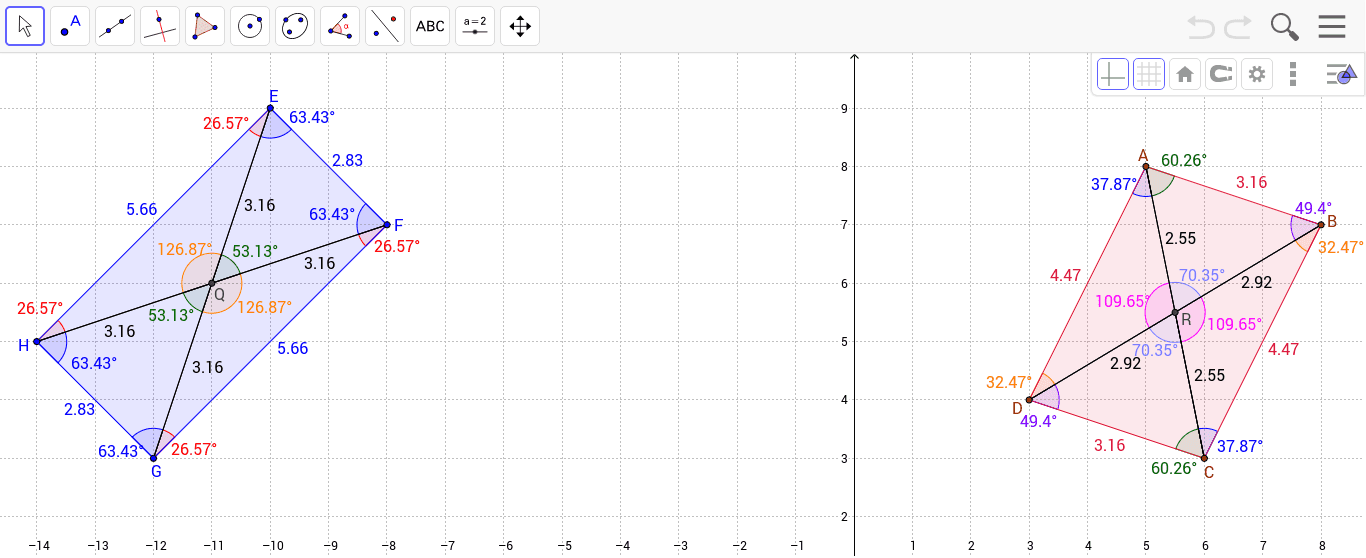Screen dimensions: 1366x558
Task: Click the 2.92 label on segment RB
Action: (x=1256, y=283)
